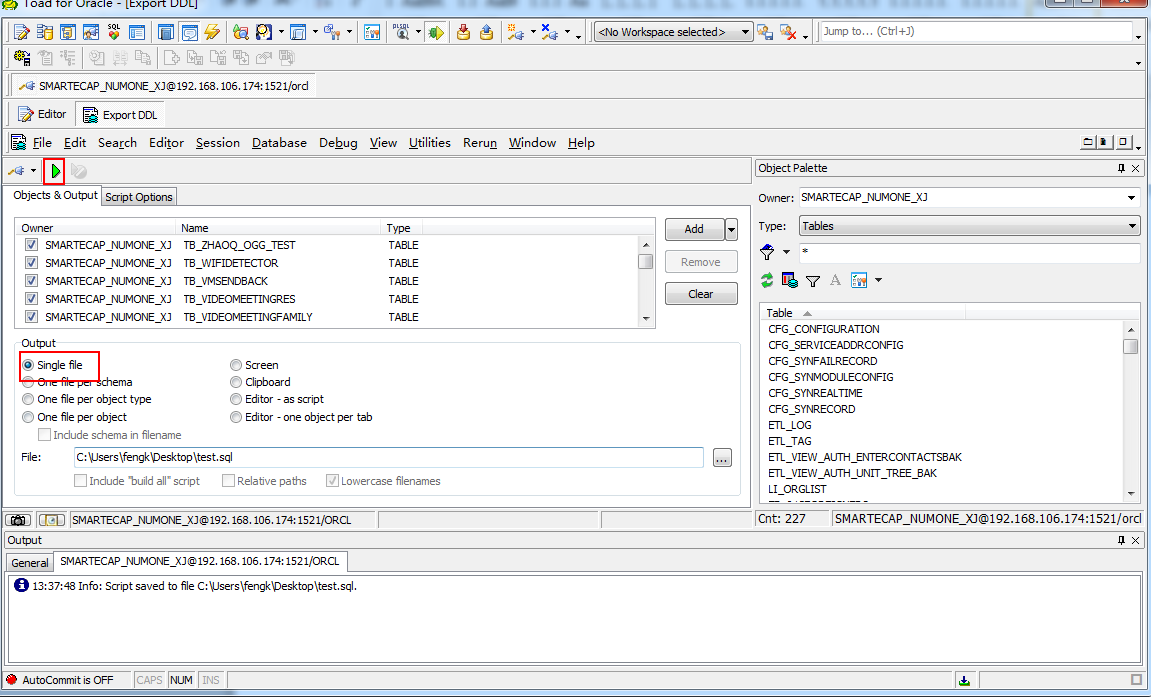The width and height of the screenshot is (1151, 697).
Task: Click the file browse ellipsis button
Action: pyautogui.click(x=722, y=458)
